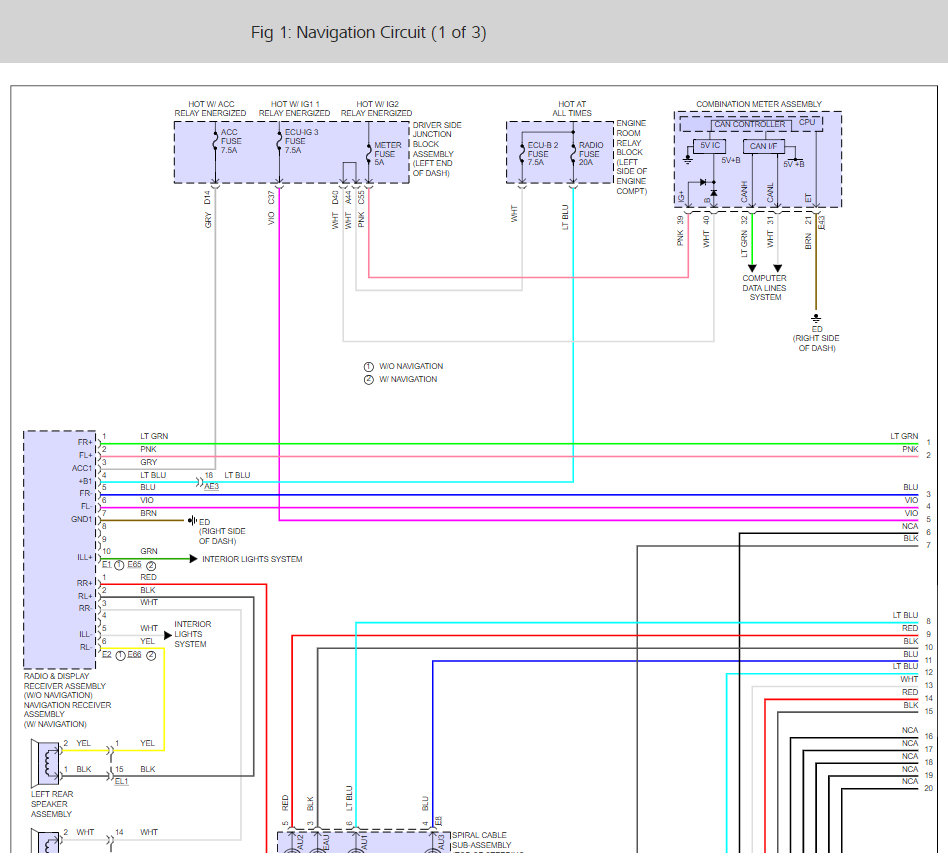Click the AE3 connector splice symbol
Image resolution: width=948 pixels, height=868 pixels.
point(200,482)
